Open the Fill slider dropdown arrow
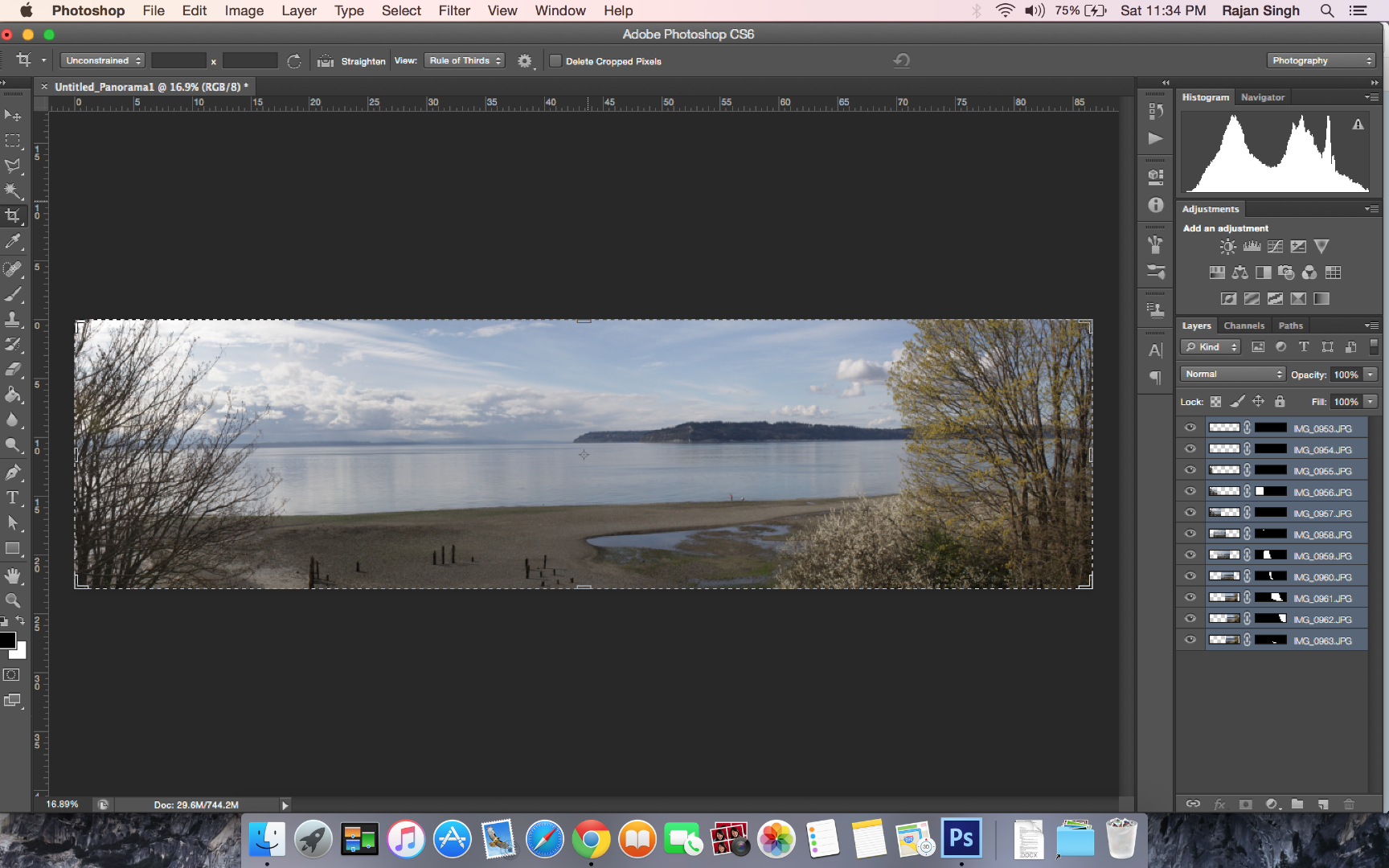 (x=1371, y=402)
